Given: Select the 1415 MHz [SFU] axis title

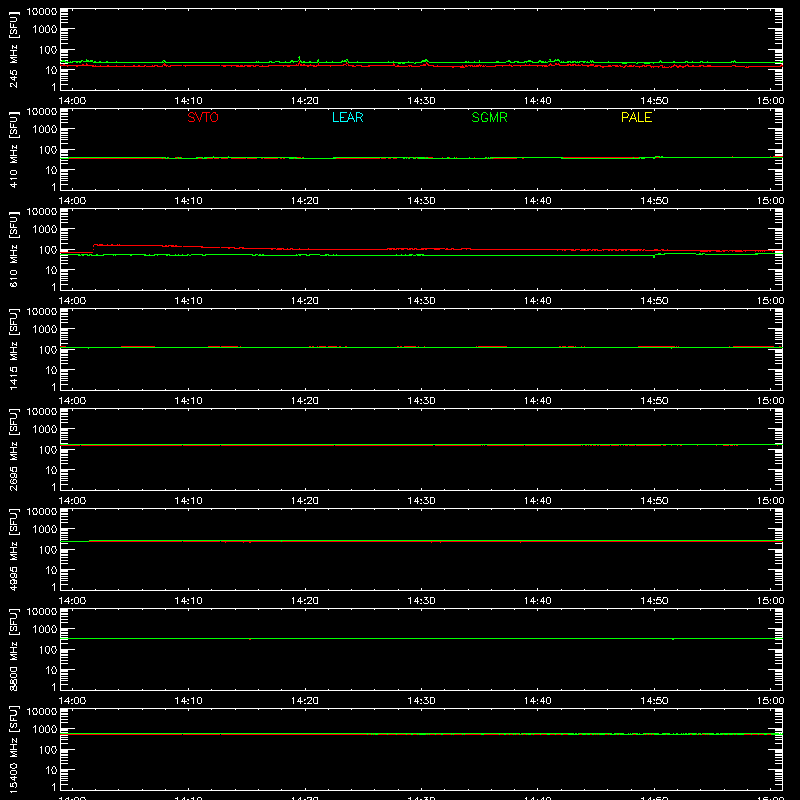Looking at the screenshot, I should click(14, 349).
